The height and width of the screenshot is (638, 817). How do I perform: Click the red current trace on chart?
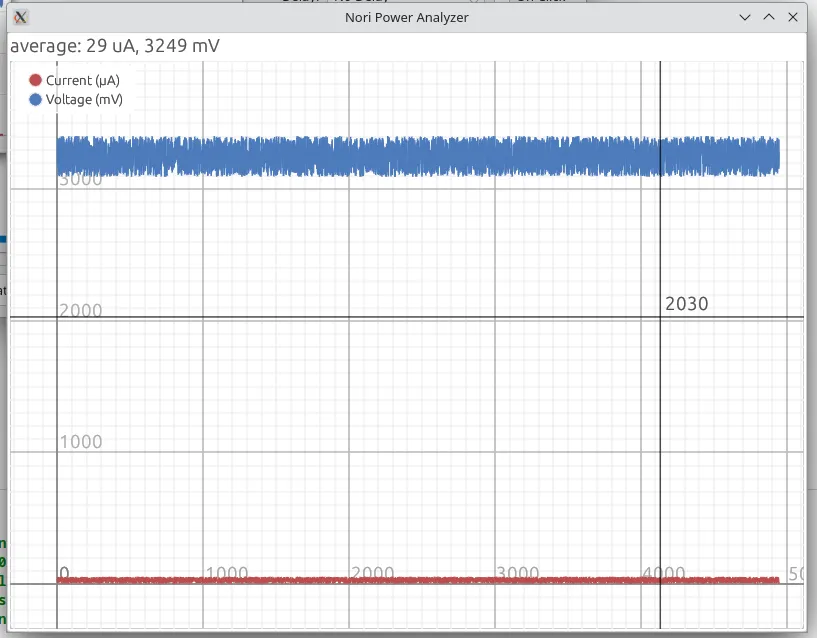400,580
